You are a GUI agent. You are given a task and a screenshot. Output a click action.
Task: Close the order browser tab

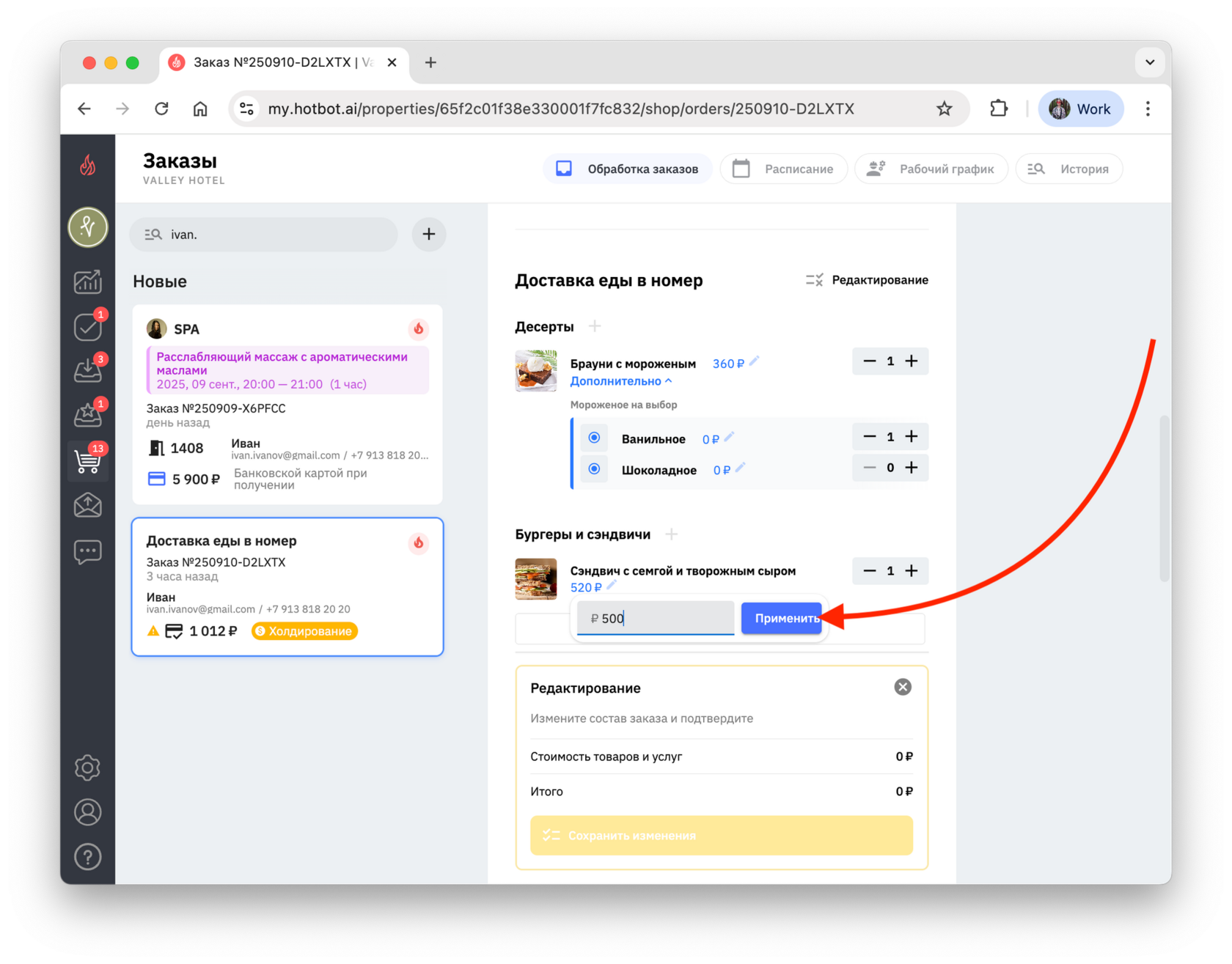(x=392, y=62)
